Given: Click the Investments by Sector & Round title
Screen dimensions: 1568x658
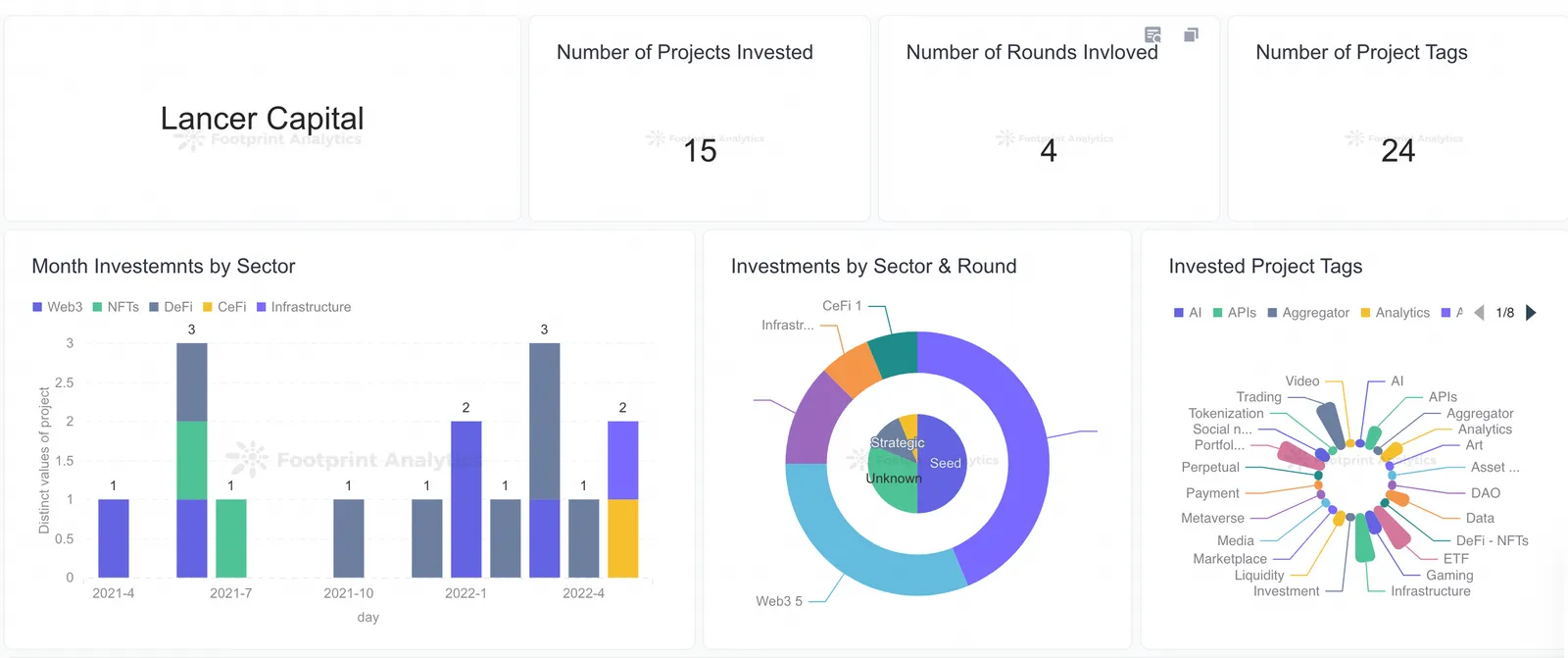Looking at the screenshot, I should point(873,266).
